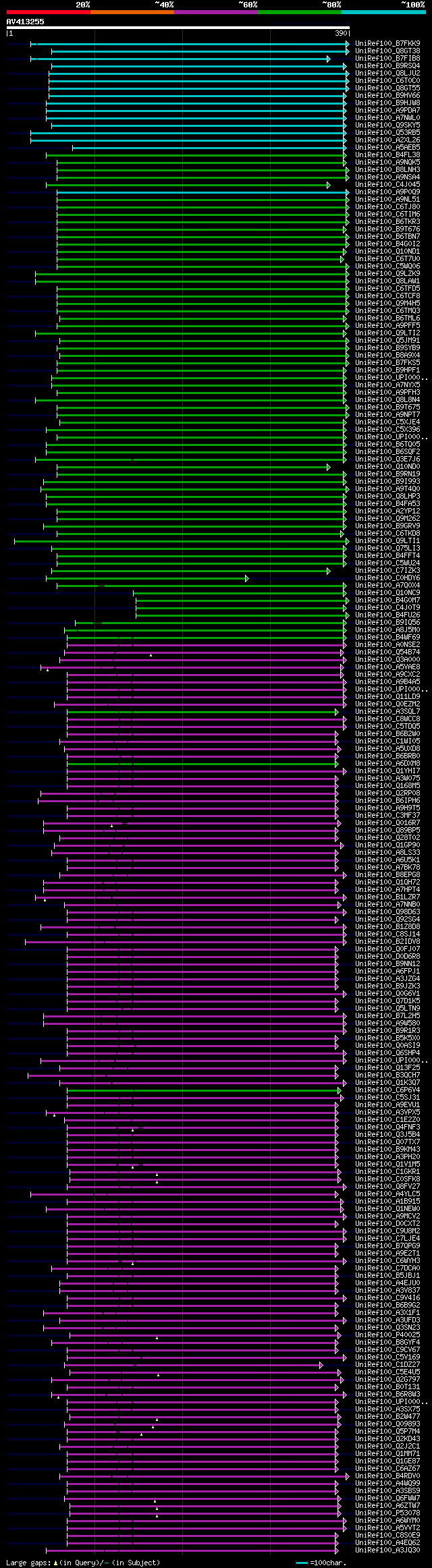432x1568 pixels.
Task: Open hit UniRef100_Q8GT55
Action: tap(387, 88)
